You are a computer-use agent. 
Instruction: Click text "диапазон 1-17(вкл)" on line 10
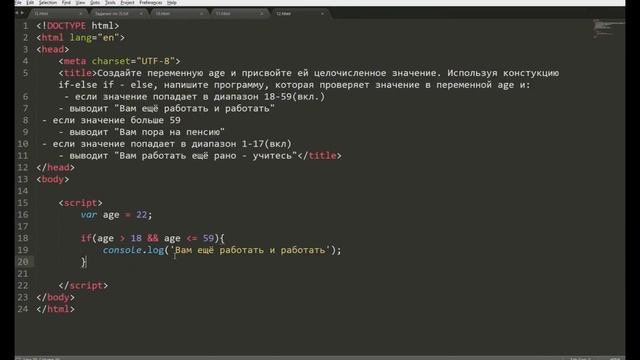click(242, 144)
